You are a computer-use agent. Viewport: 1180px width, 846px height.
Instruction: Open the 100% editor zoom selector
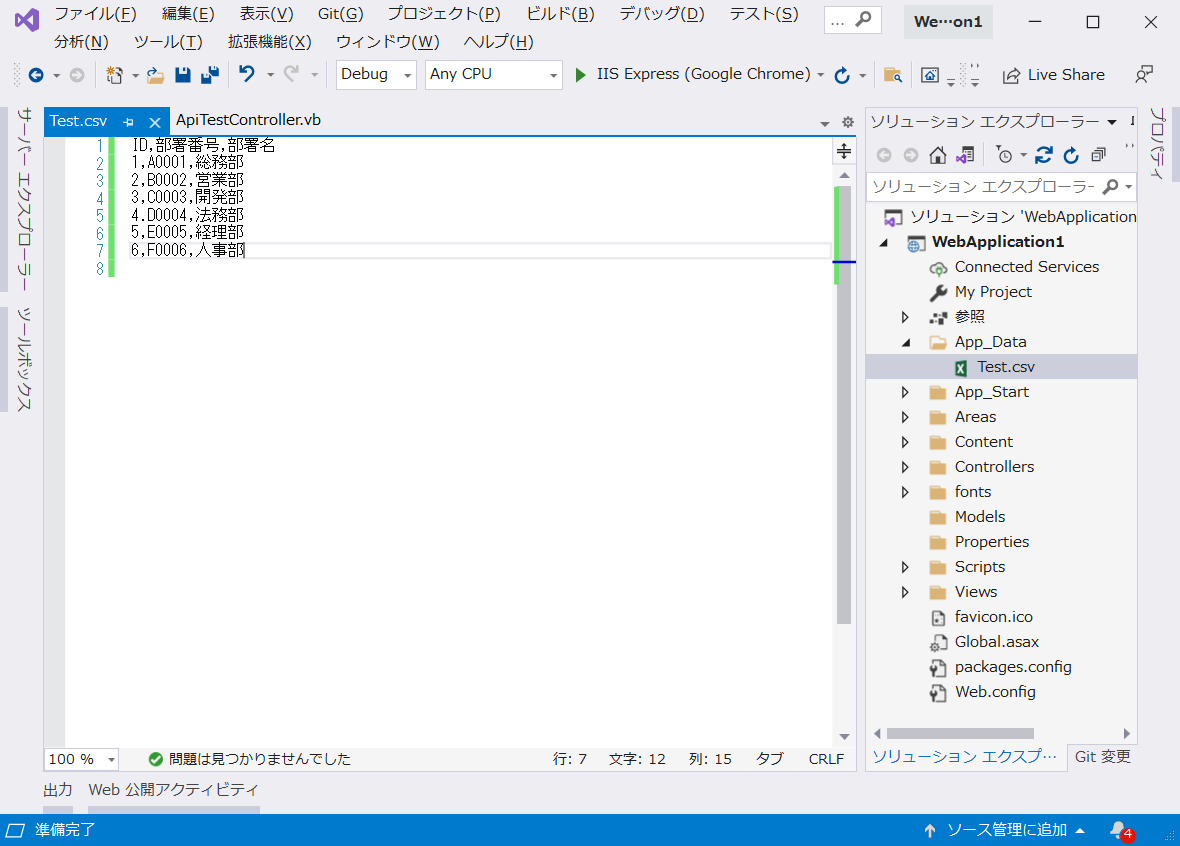tap(81, 758)
